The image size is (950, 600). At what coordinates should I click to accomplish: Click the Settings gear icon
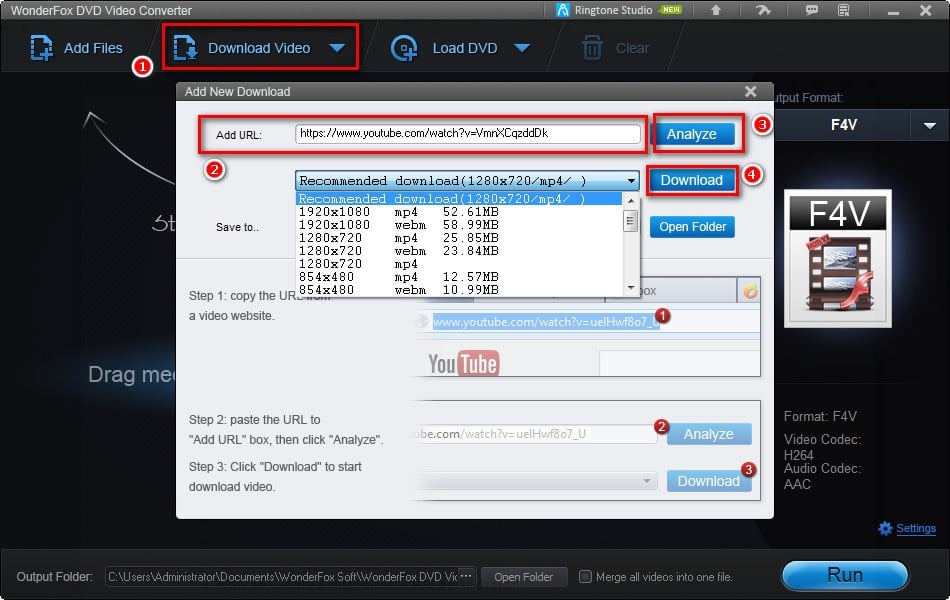click(x=884, y=528)
